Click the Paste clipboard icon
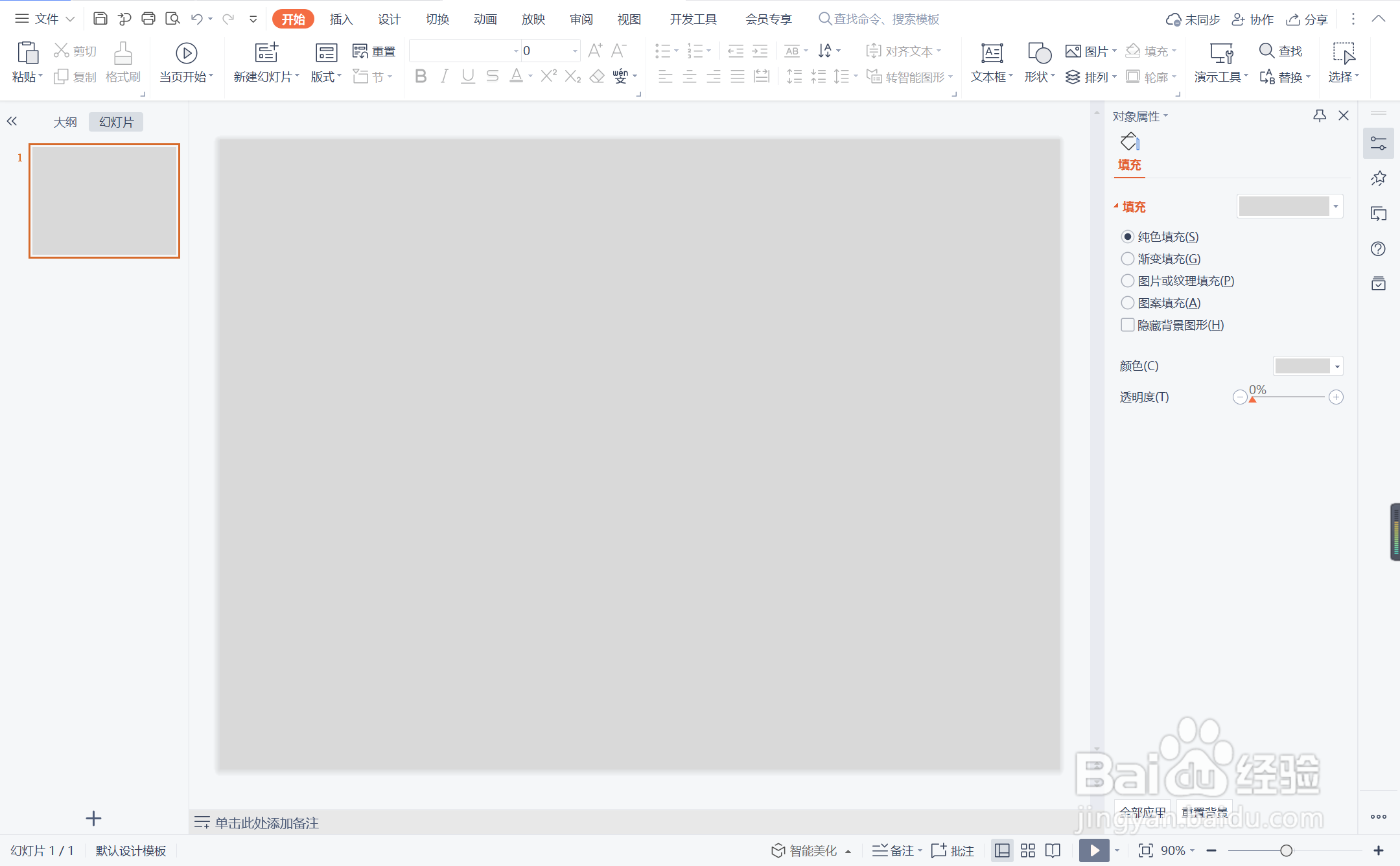This screenshot has width=1400, height=866. point(27,53)
